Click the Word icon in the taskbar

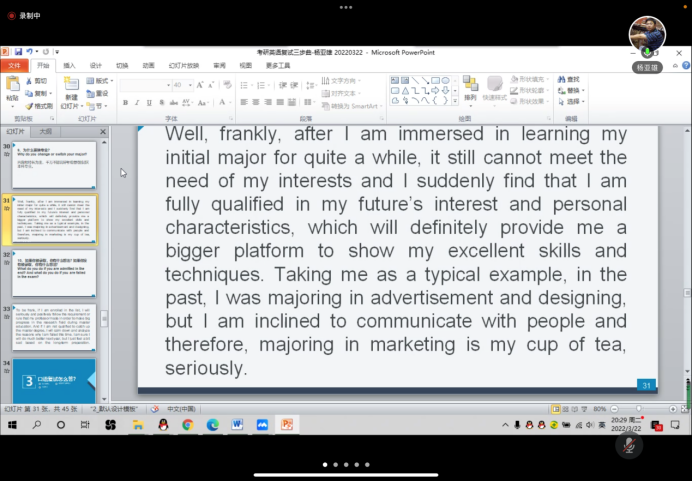click(x=238, y=424)
